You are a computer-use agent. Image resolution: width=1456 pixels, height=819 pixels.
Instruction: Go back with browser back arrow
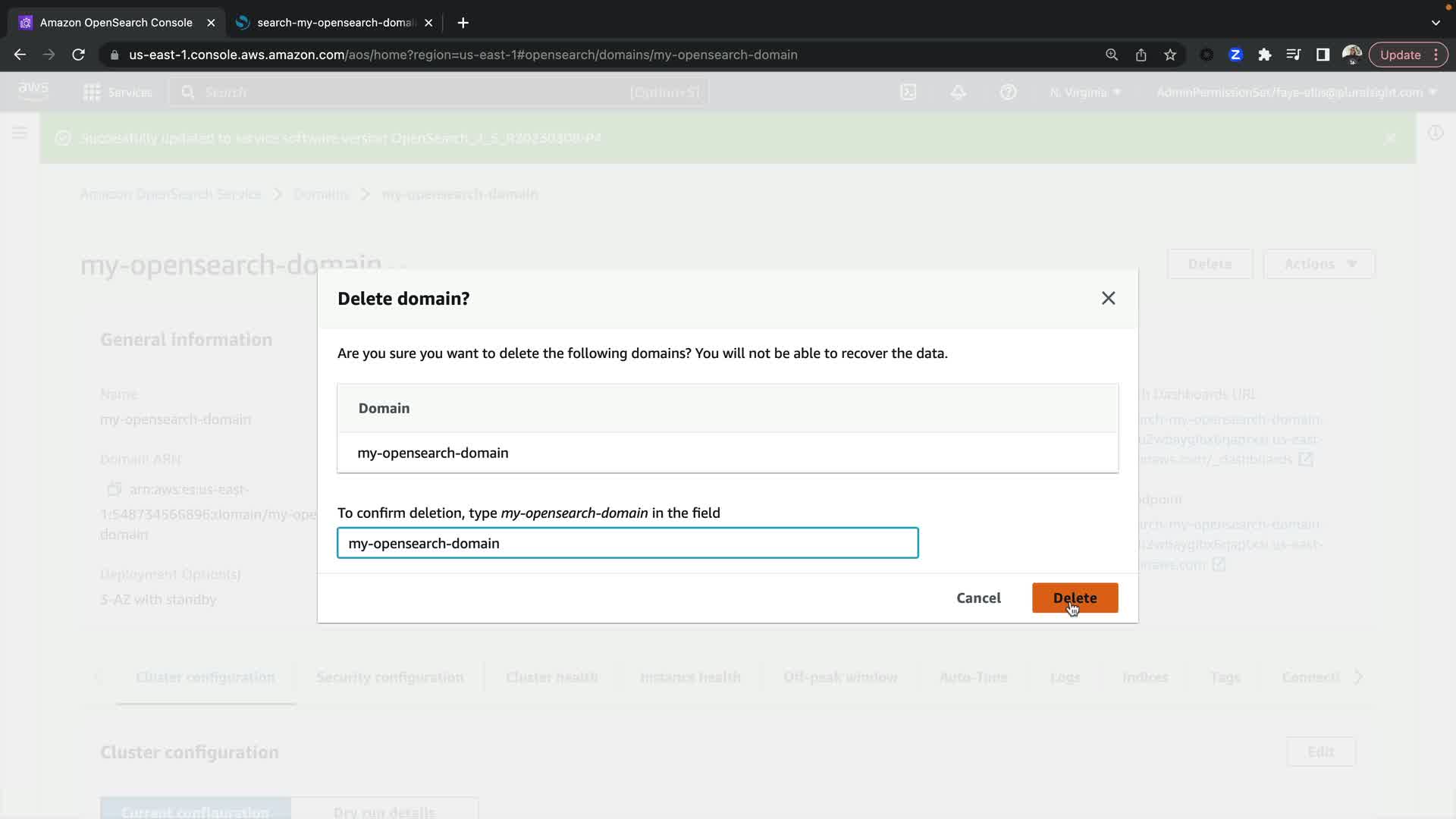pos(20,55)
